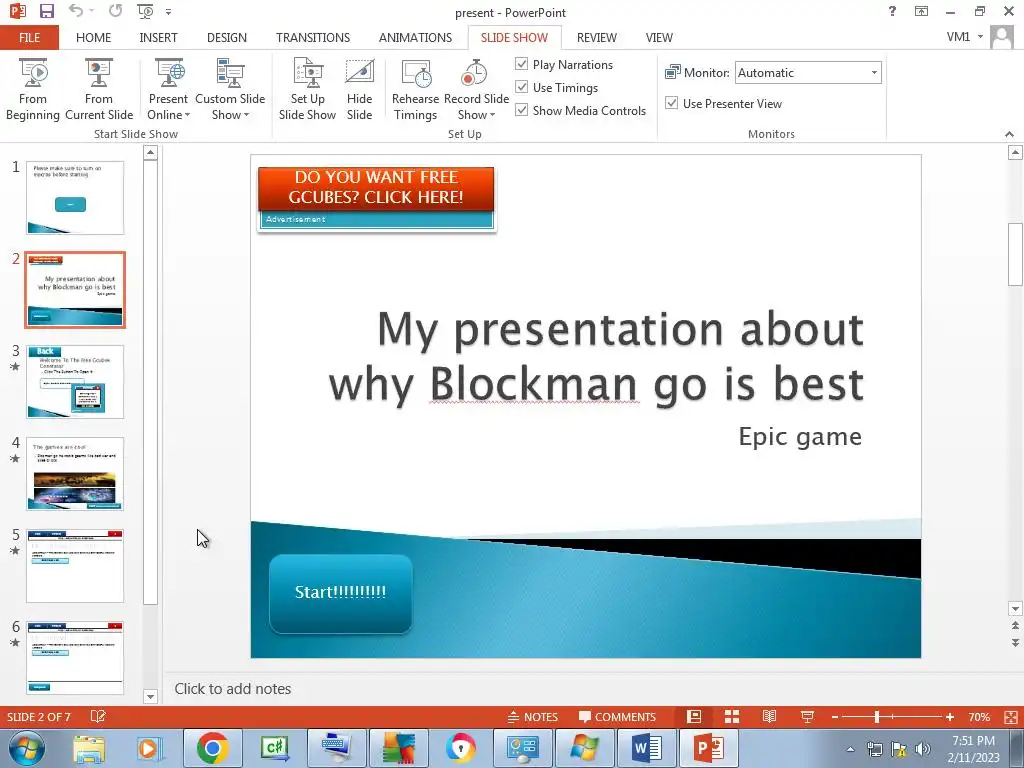Select slide 1 thumbnail
The height and width of the screenshot is (768, 1024).
pos(75,197)
